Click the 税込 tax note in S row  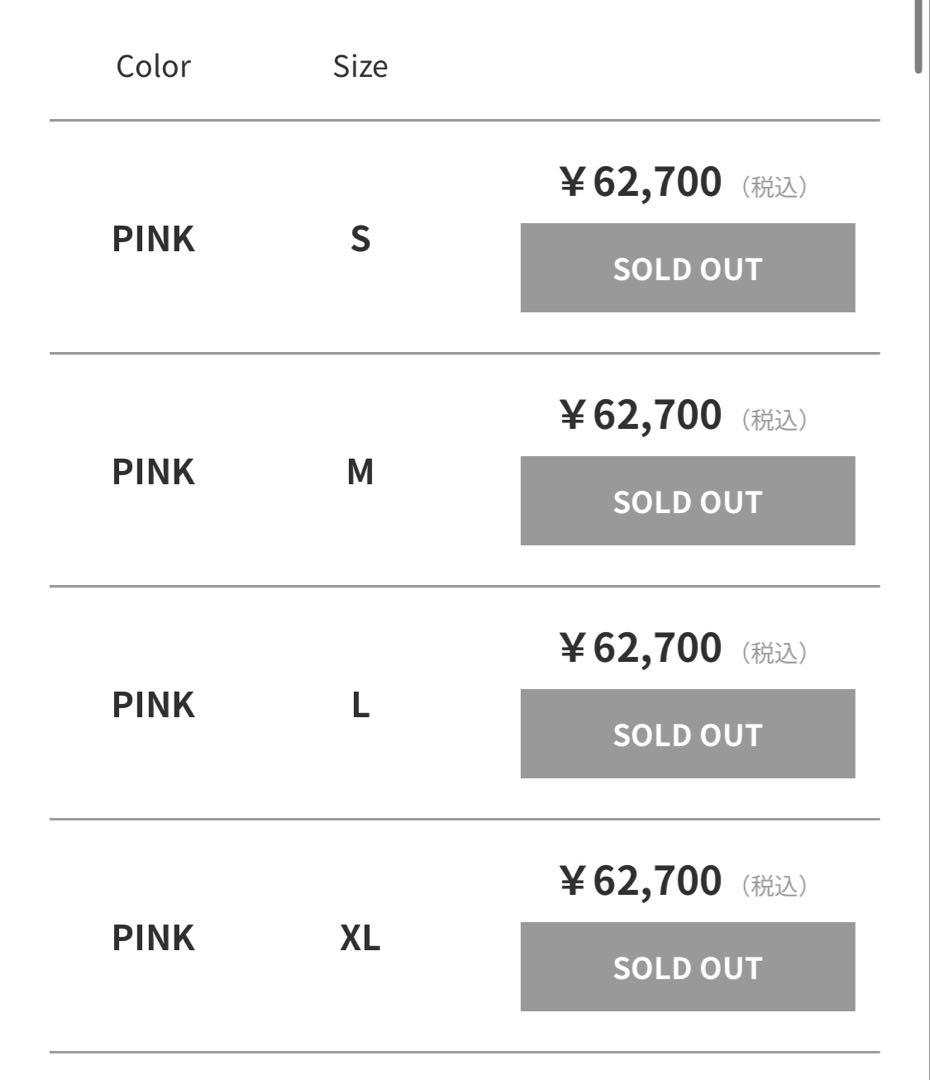774,187
